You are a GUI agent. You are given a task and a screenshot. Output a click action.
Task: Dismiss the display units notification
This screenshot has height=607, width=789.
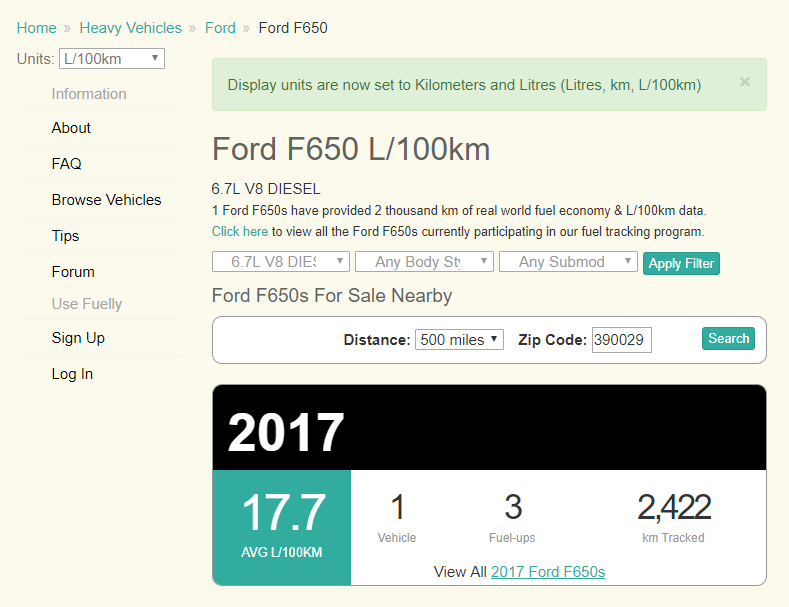click(745, 82)
